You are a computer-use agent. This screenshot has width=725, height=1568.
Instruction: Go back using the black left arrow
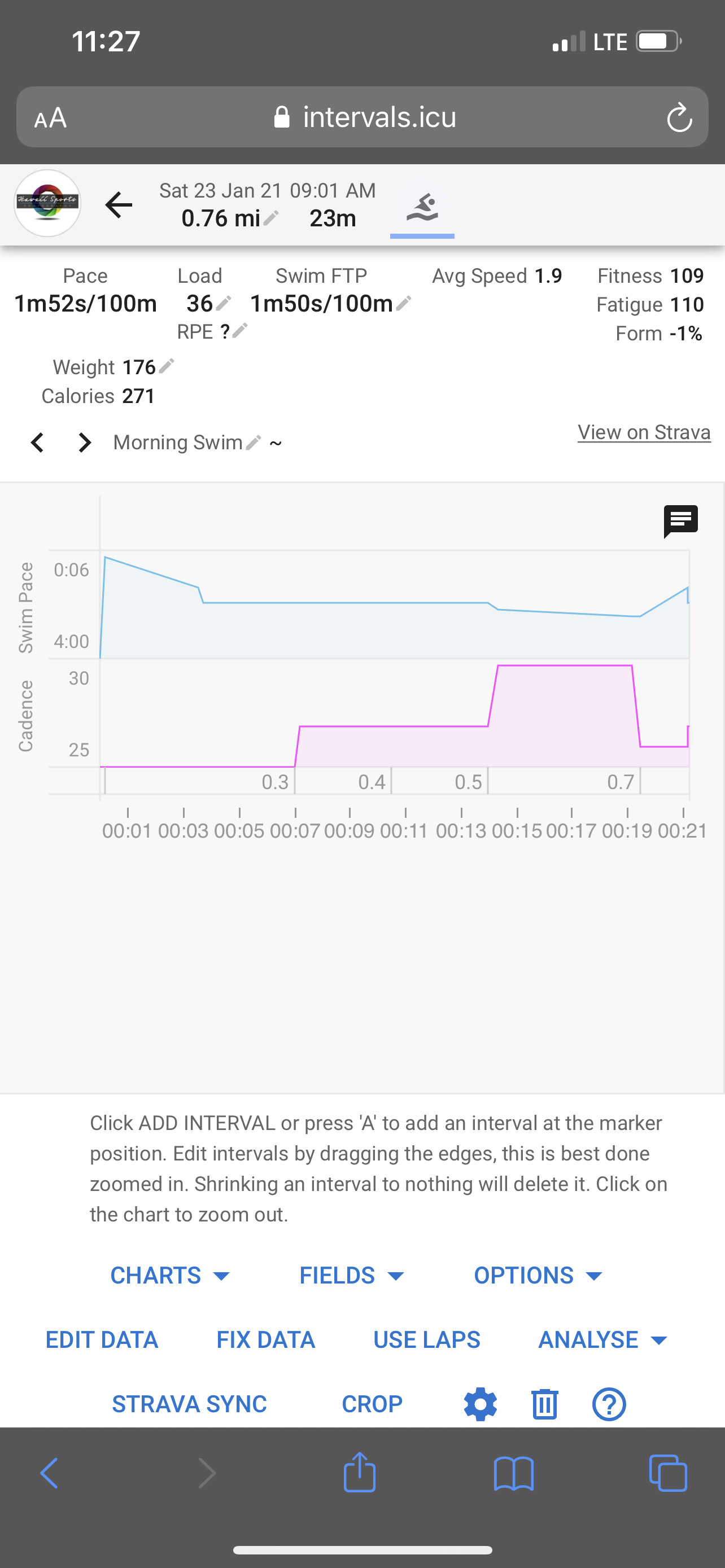[x=118, y=204]
